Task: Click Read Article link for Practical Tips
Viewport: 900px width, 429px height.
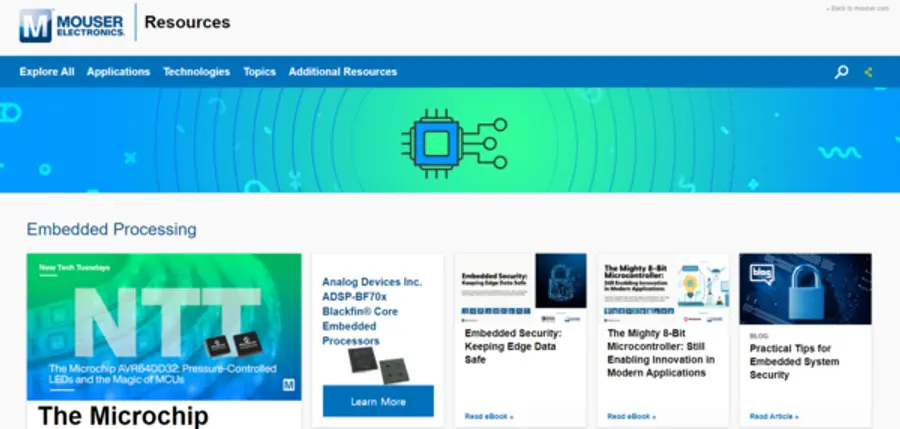Action: click(x=774, y=416)
